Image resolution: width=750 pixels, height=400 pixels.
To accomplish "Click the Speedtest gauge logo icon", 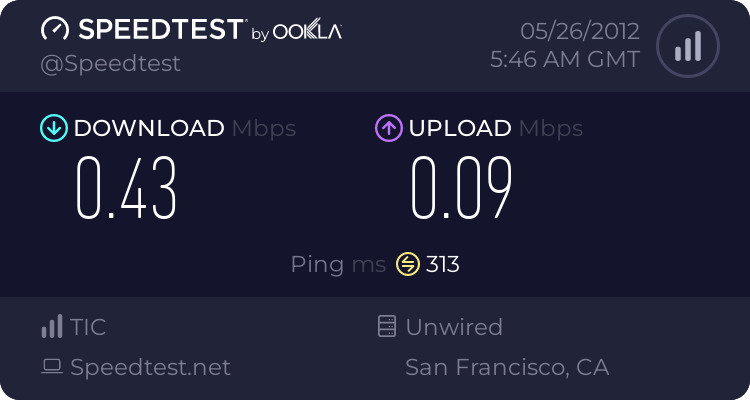I will pos(54,30).
